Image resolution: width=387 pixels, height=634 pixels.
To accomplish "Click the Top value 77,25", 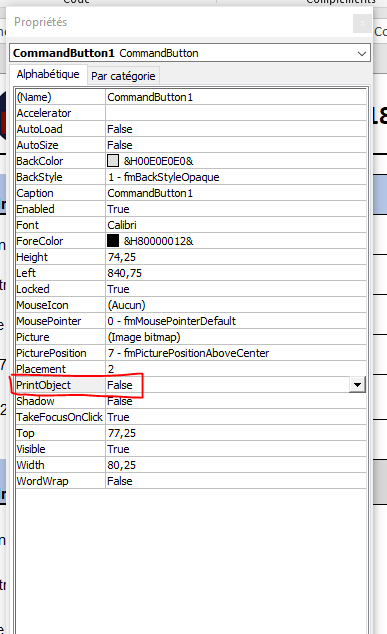I will point(121,433).
